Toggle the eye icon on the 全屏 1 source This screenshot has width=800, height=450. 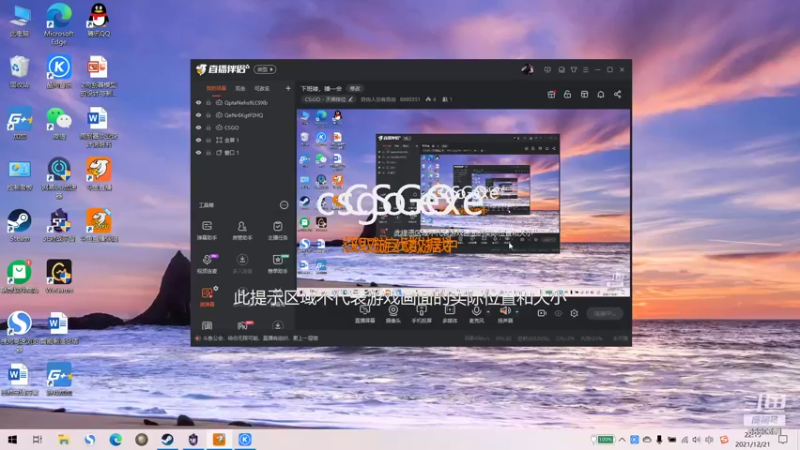click(198, 140)
